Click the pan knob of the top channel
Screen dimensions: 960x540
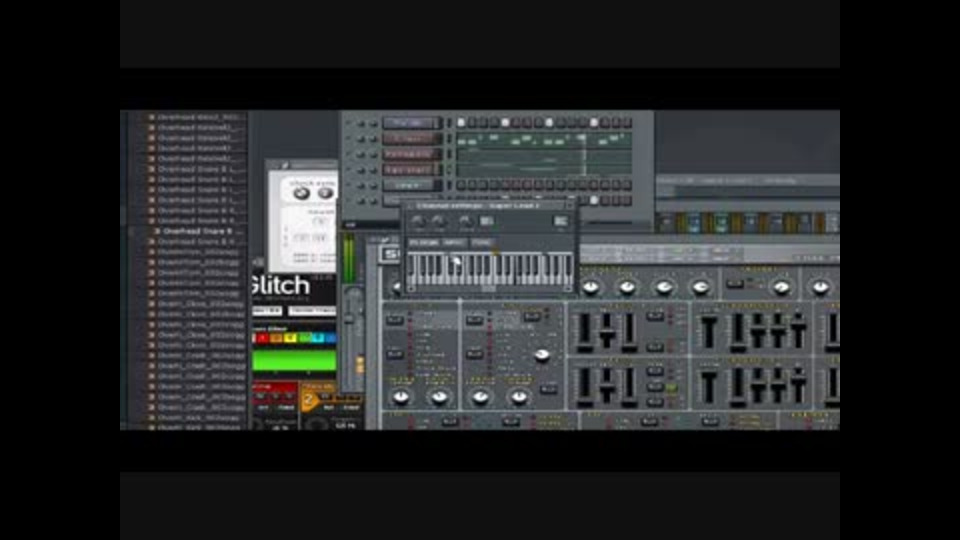click(361, 124)
